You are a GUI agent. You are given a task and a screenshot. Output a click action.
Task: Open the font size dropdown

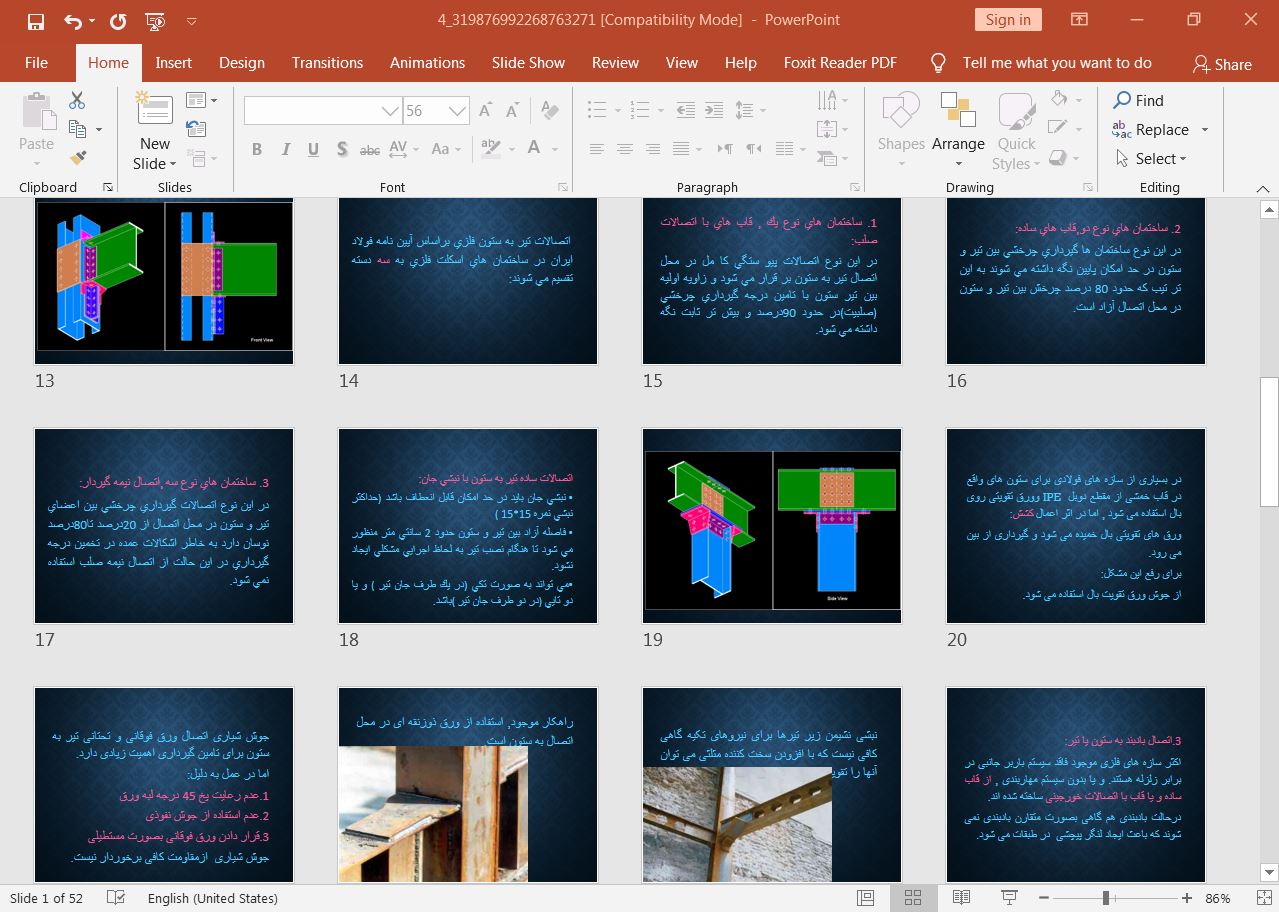(x=458, y=111)
